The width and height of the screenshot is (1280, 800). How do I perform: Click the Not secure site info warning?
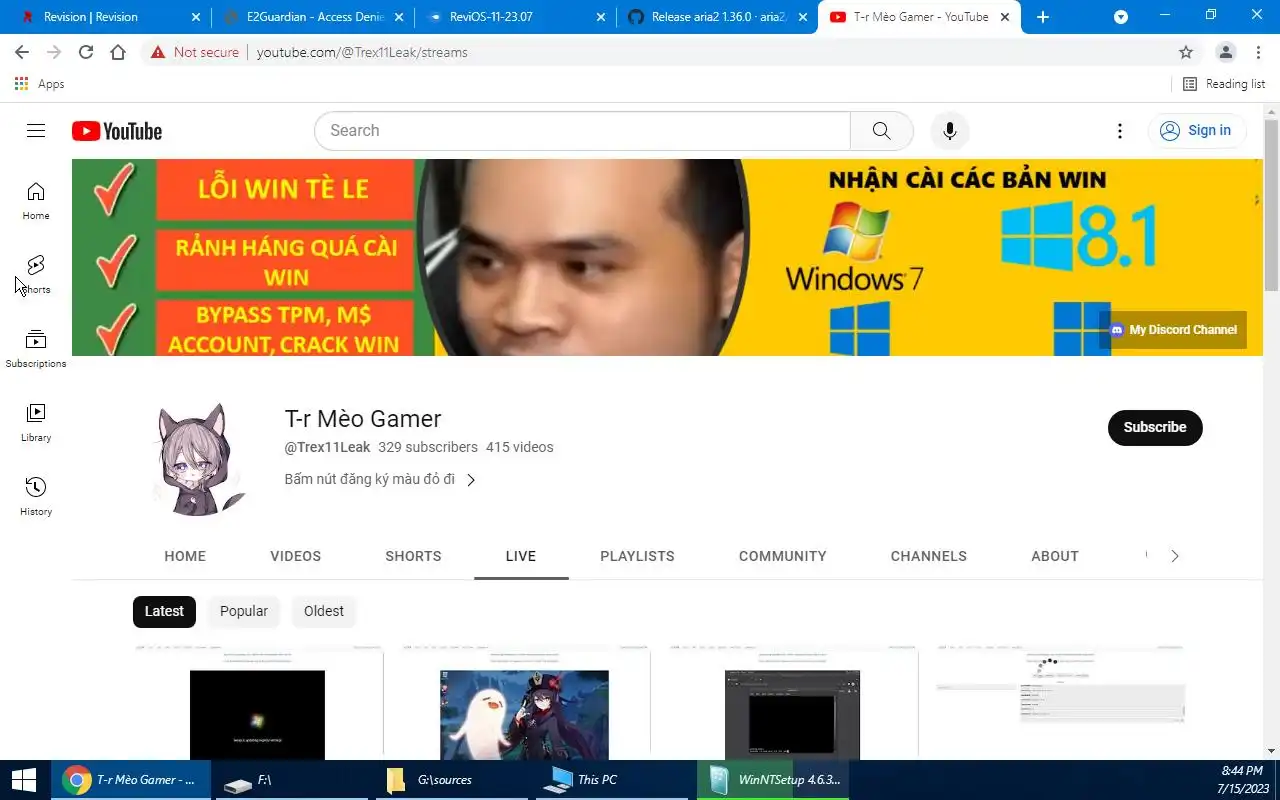click(x=195, y=52)
